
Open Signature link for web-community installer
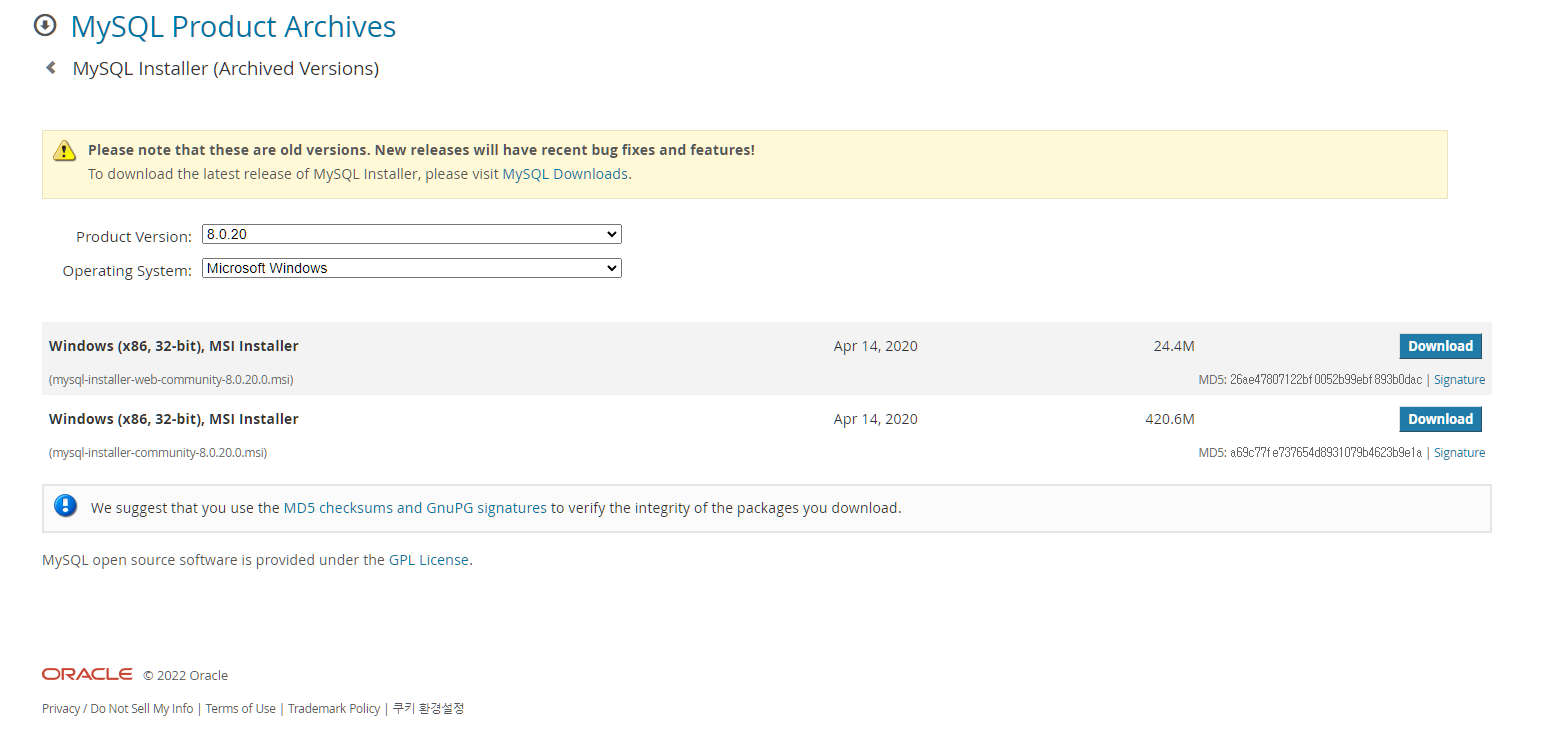point(1459,380)
